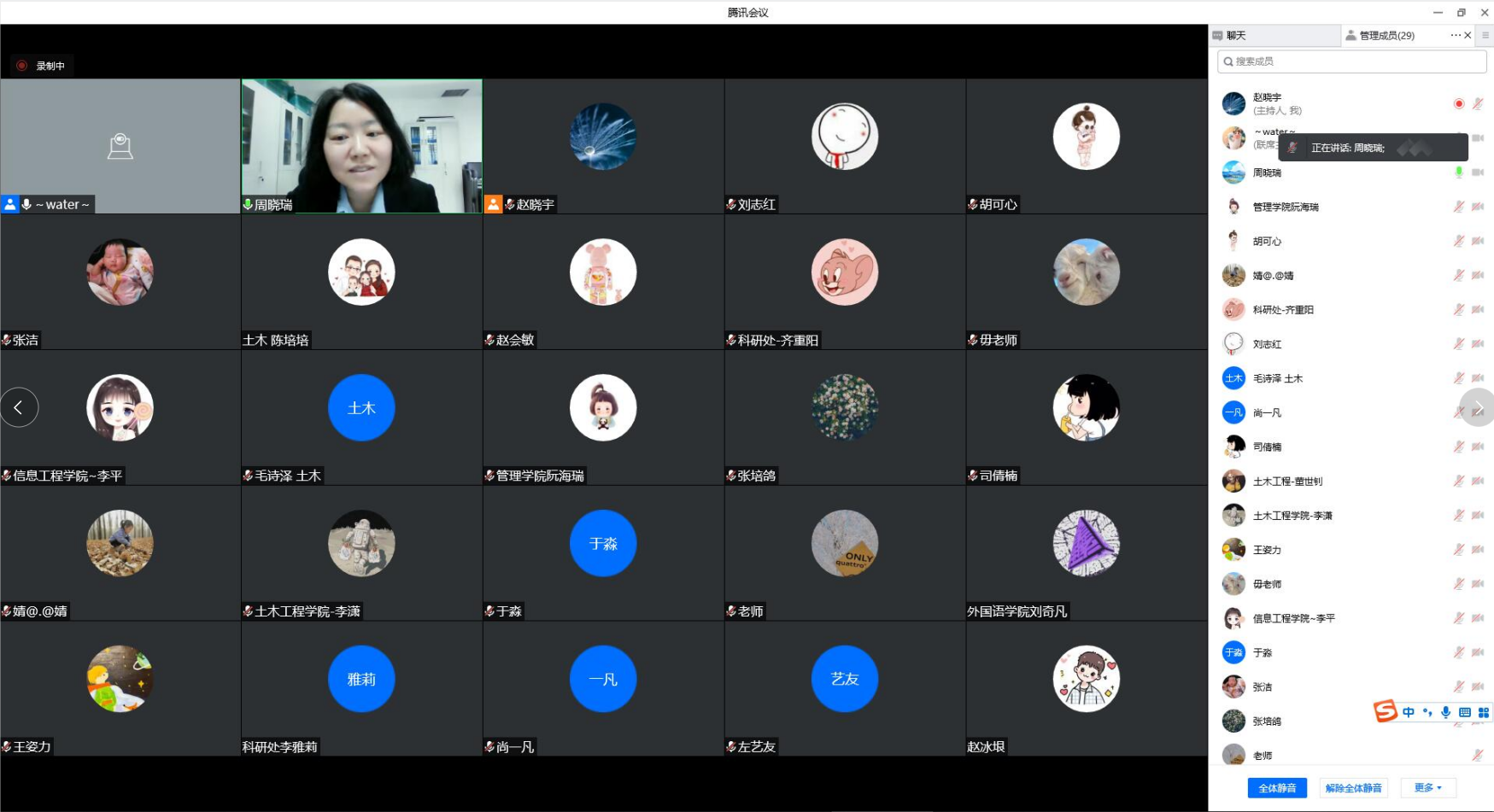The width and height of the screenshot is (1494, 812).
Task: Select 婧@.@婧 row in member list
Action: 1351,275
